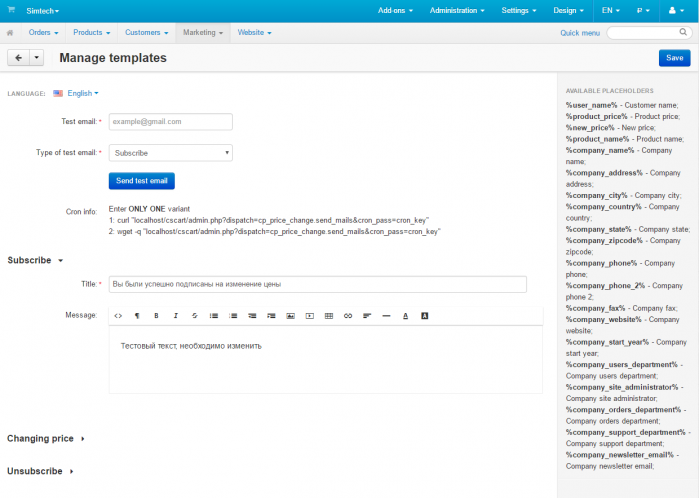Click the %company_state% placeholder text
700x498 pixels.
pyautogui.click(x=599, y=229)
